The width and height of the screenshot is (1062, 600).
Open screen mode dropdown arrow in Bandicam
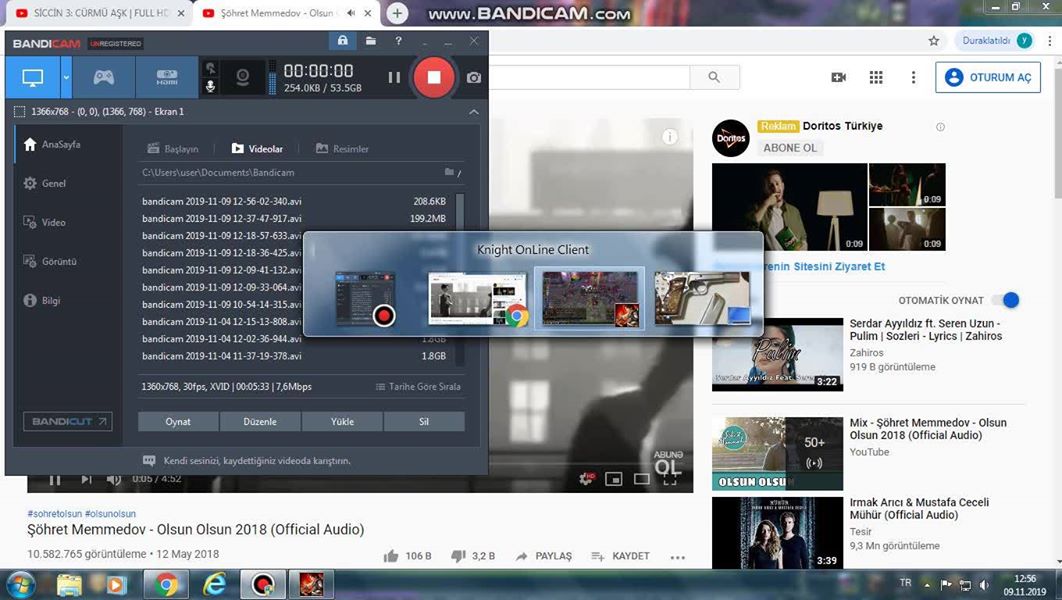coord(66,77)
